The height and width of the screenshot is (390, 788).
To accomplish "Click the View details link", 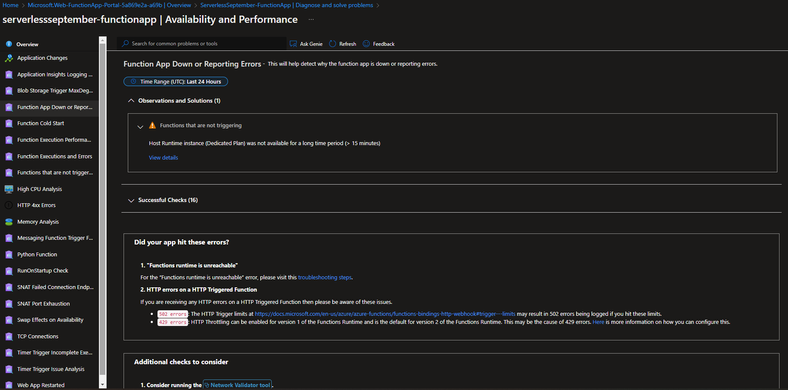I will tap(163, 158).
